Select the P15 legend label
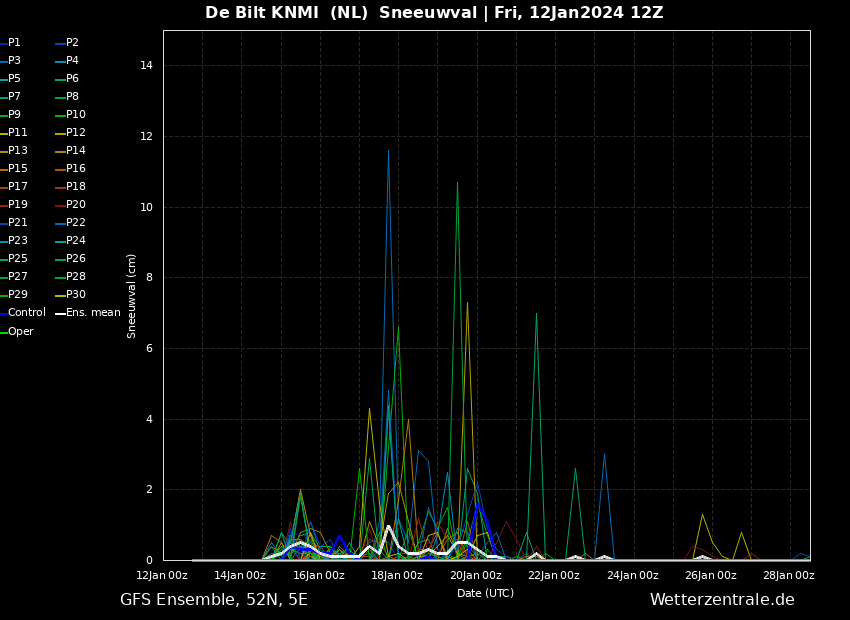The image size is (850, 620). 18,169
